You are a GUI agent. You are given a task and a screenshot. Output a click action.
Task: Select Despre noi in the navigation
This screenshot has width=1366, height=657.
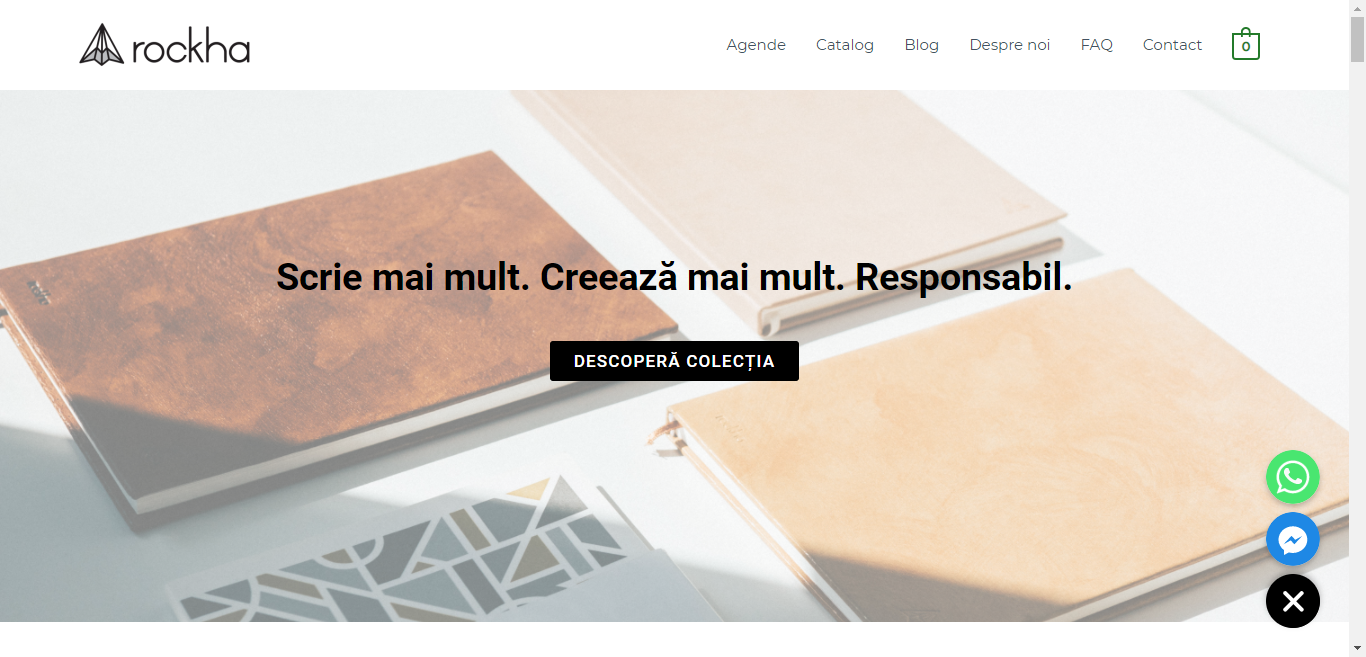[x=1010, y=45]
